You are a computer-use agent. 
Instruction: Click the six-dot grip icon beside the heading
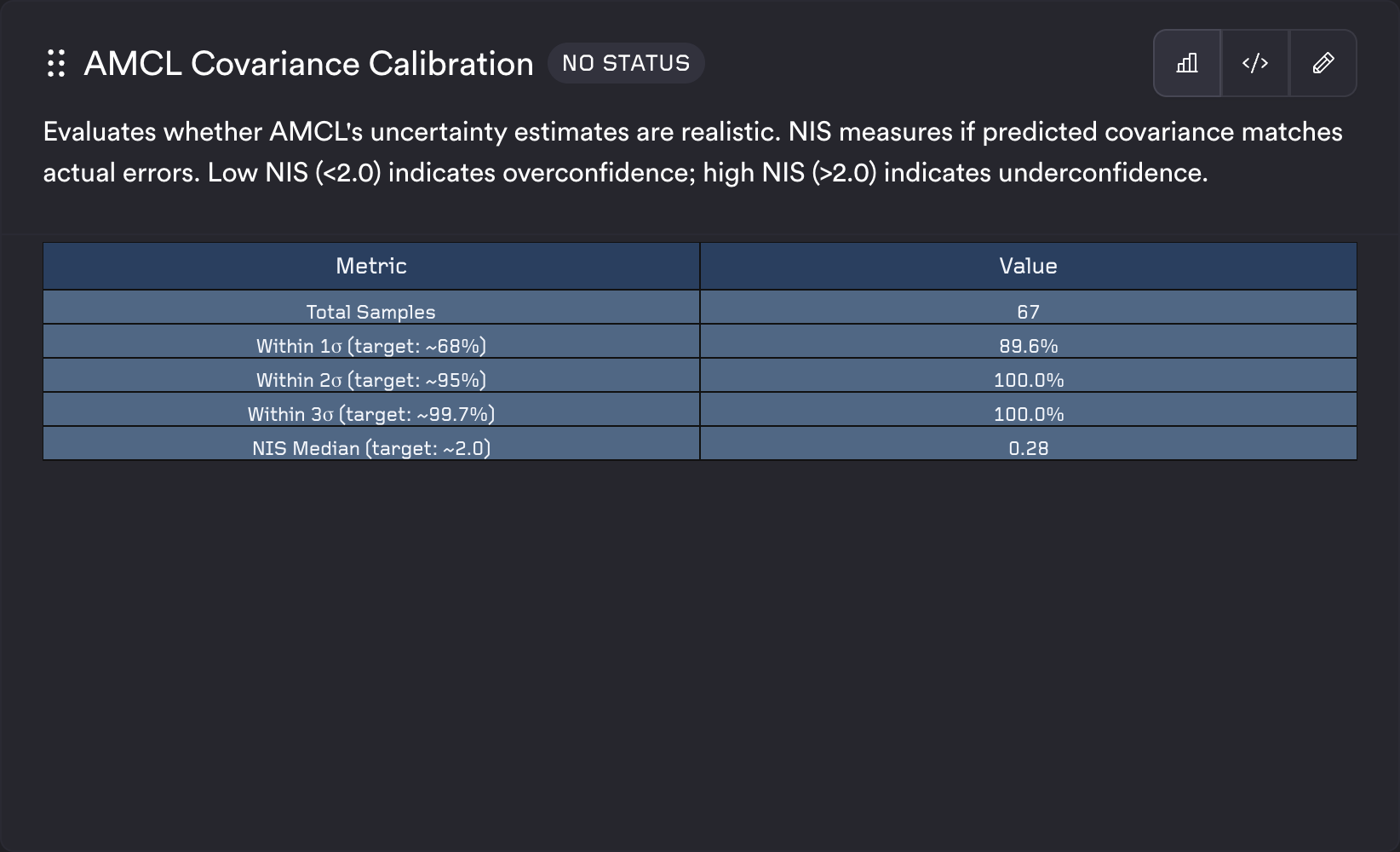click(56, 63)
